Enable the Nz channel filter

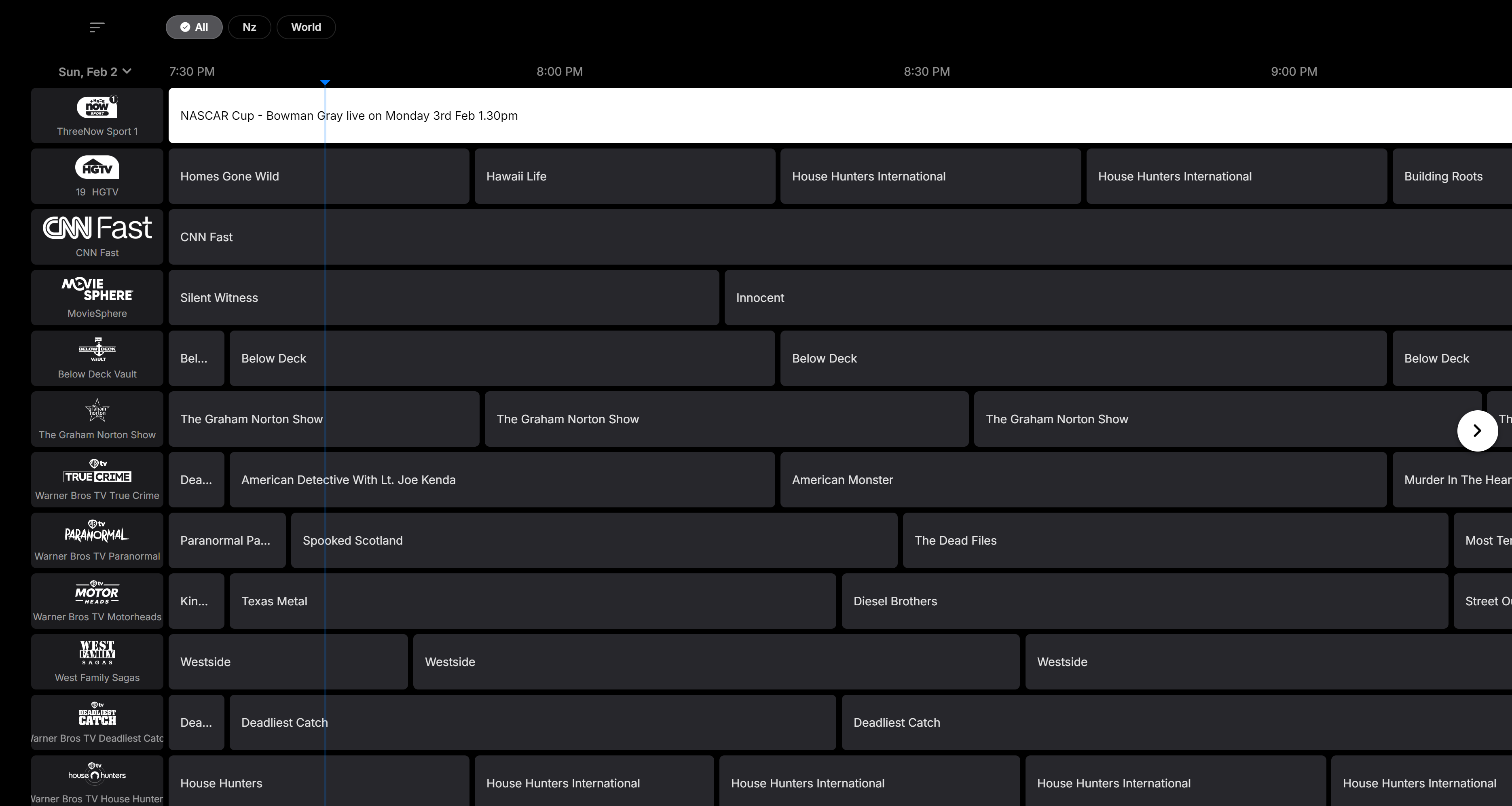[250, 27]
